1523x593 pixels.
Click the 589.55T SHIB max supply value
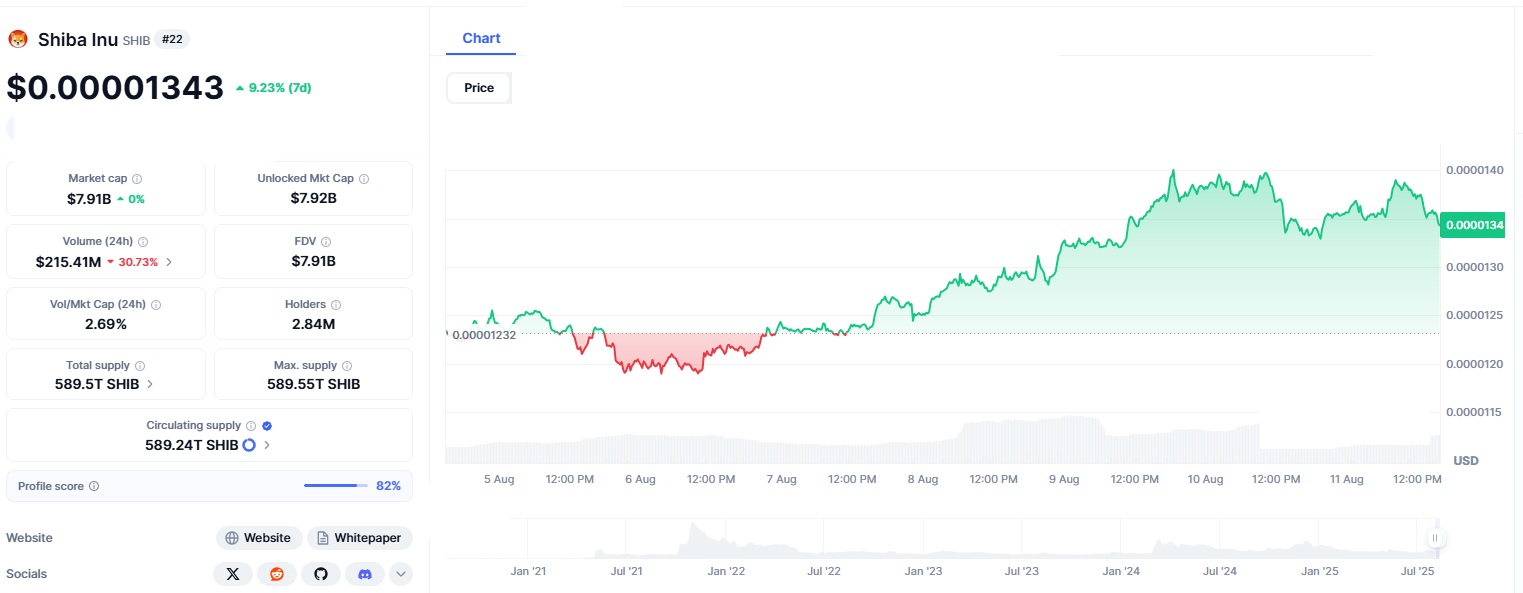pyautogui.click(x=313, y=384)
